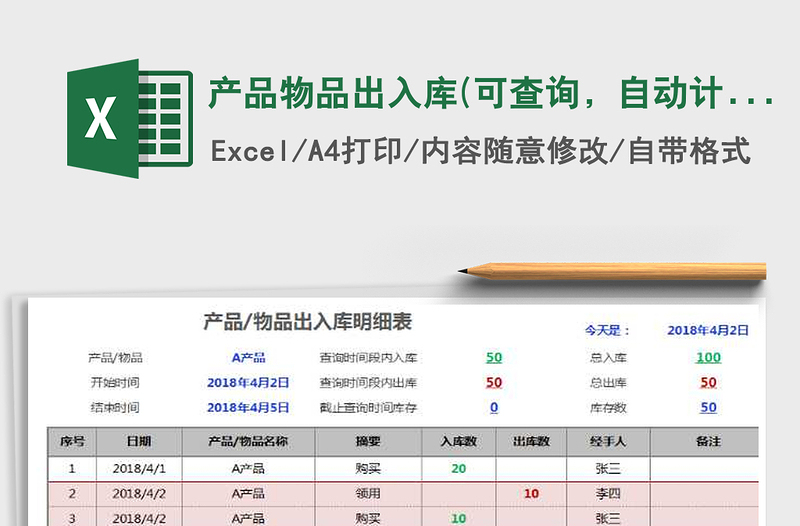This screenshot has width=800, height=526.
Task: Click green inbound quantity '10' in row 3
Action: pyautogui.click(x=459, y=518)
